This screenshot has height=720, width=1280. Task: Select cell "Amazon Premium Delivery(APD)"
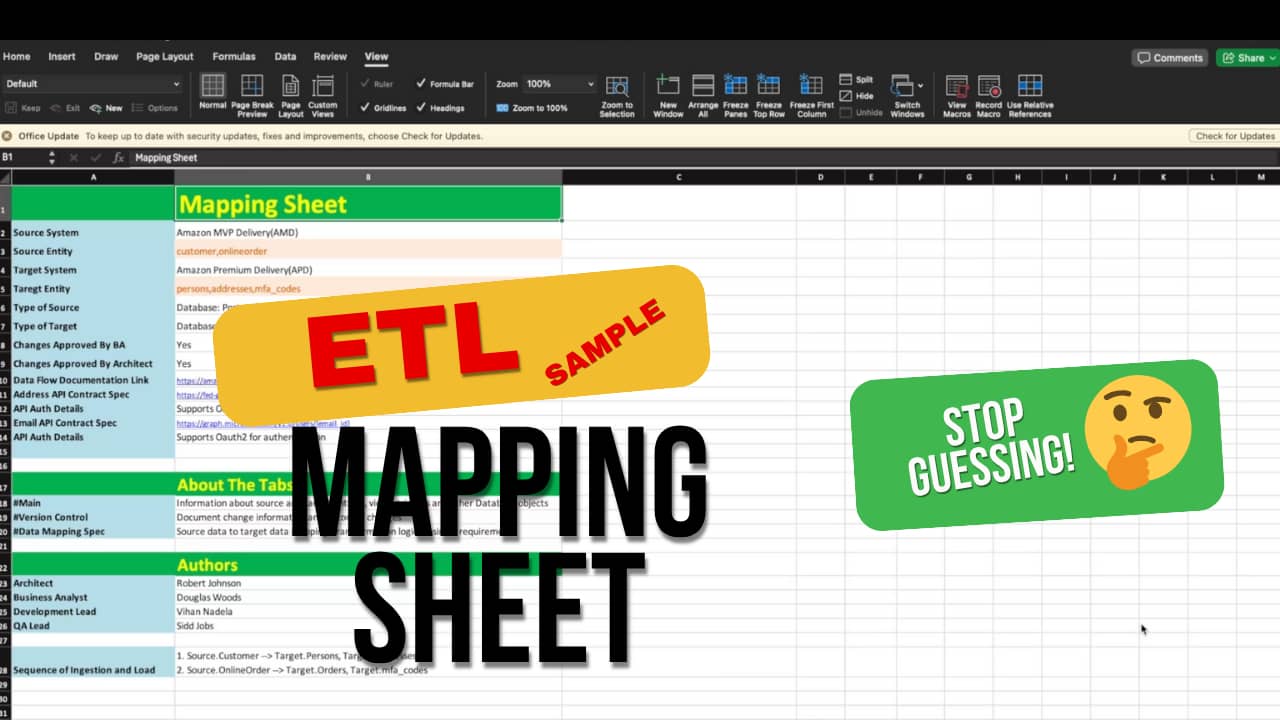[368, 270]
